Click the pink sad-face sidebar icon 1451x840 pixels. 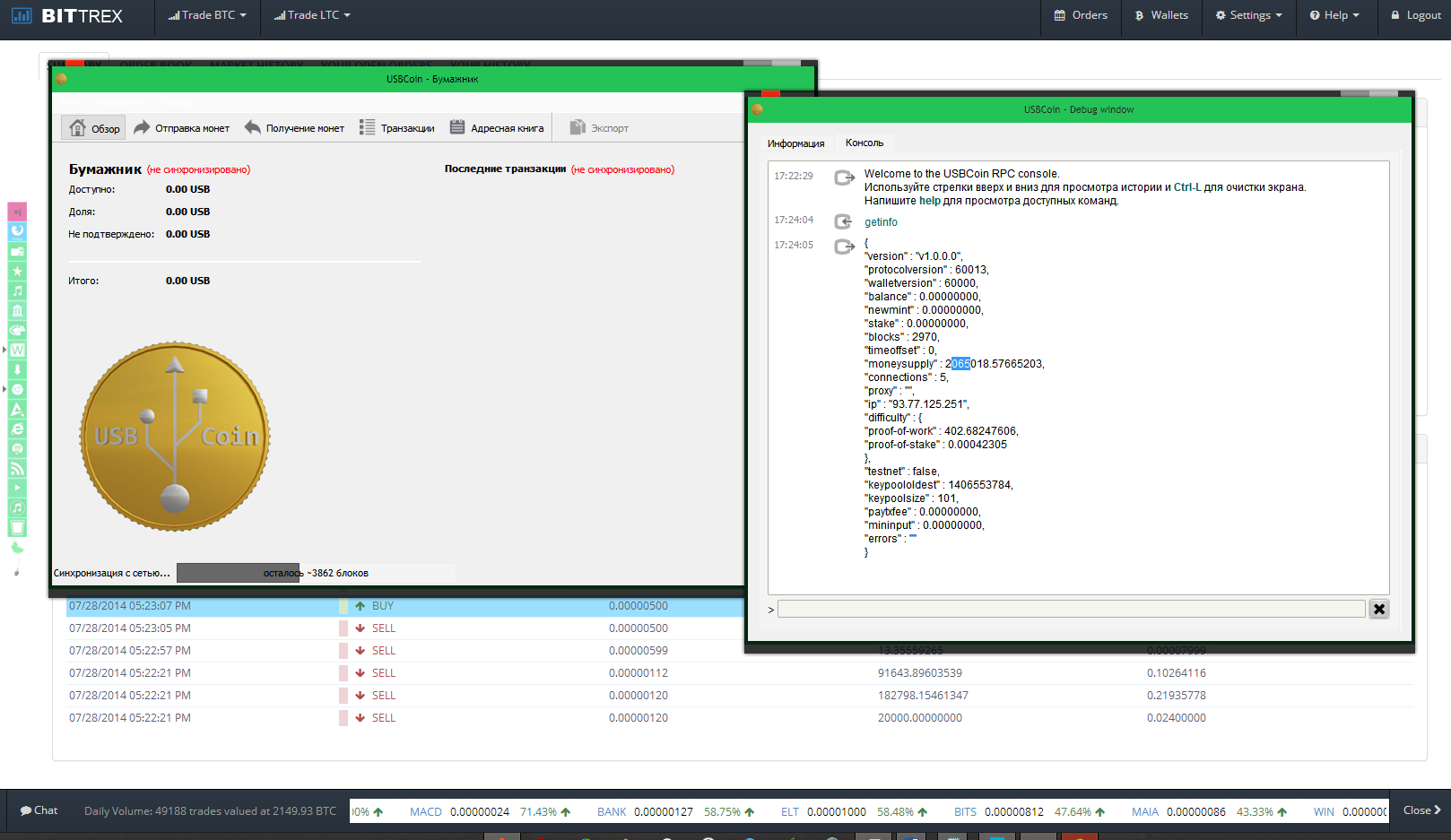click(17, 212)
